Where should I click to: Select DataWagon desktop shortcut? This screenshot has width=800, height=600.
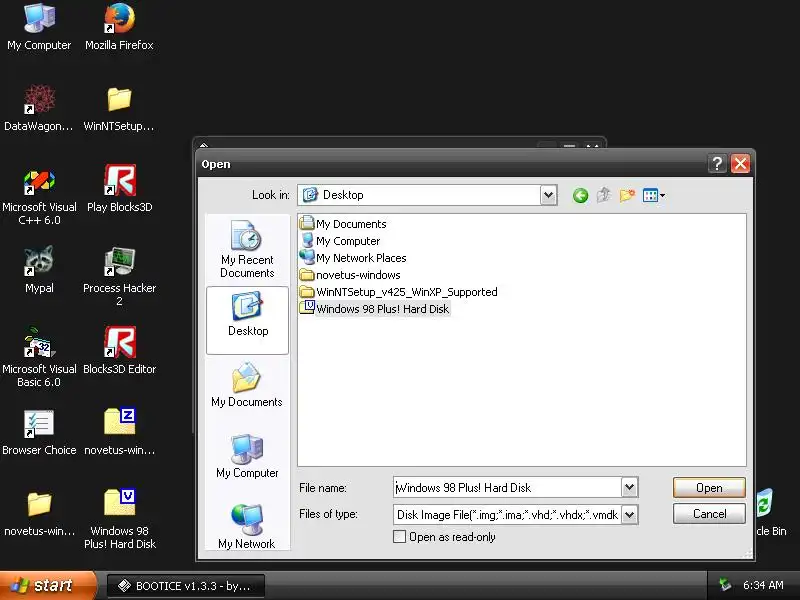click(39, 108)
